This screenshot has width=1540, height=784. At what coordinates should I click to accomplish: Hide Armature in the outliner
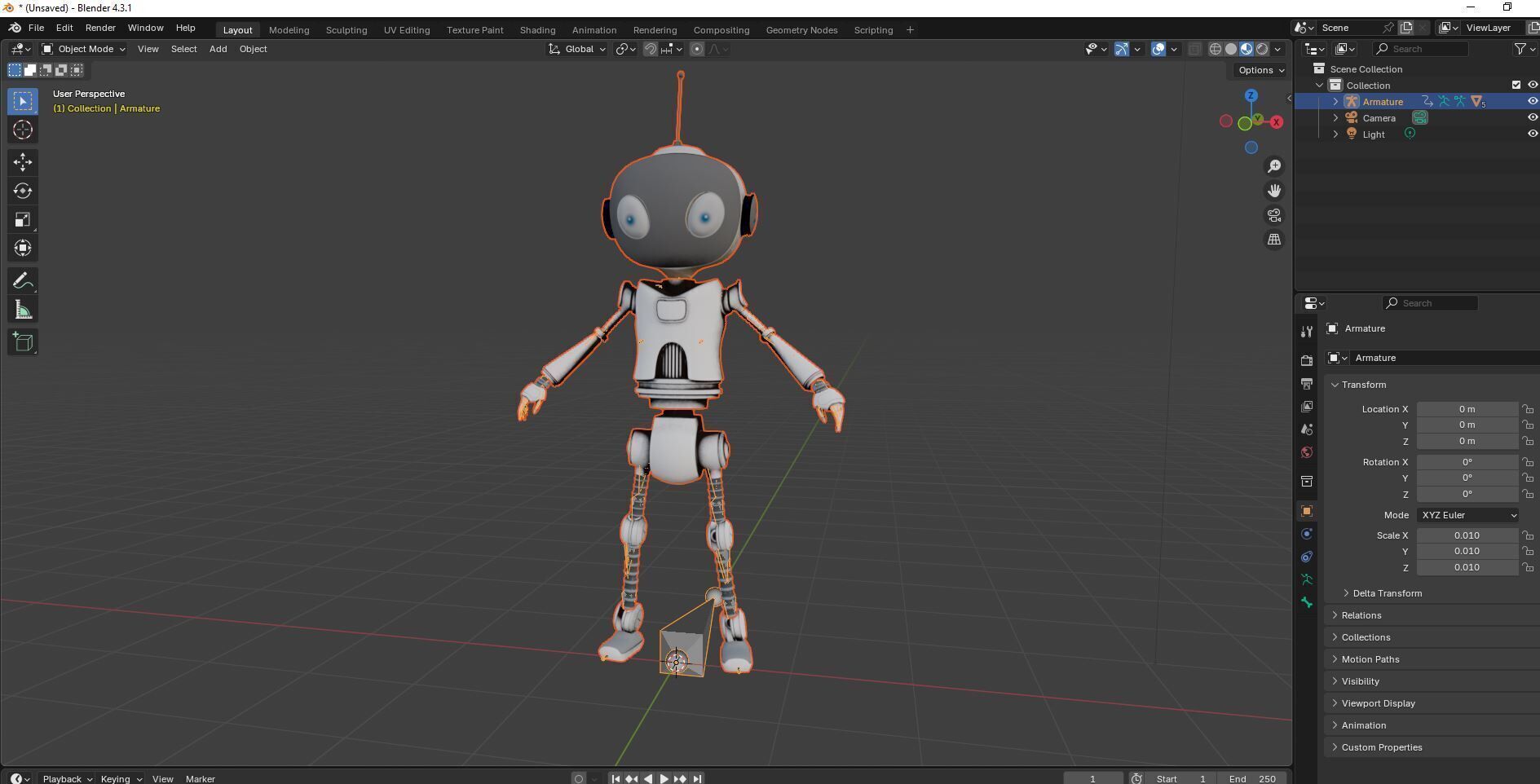point(1532,101)
